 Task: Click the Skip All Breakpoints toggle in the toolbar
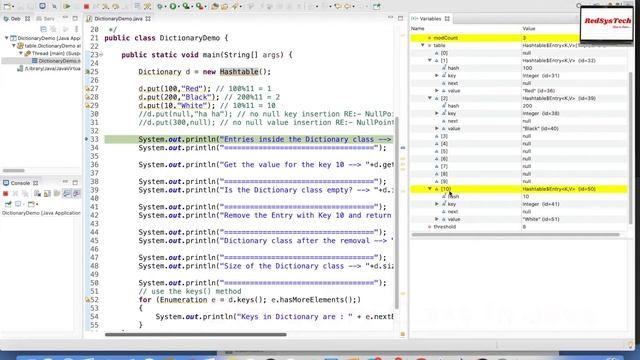tap(54, 6)
